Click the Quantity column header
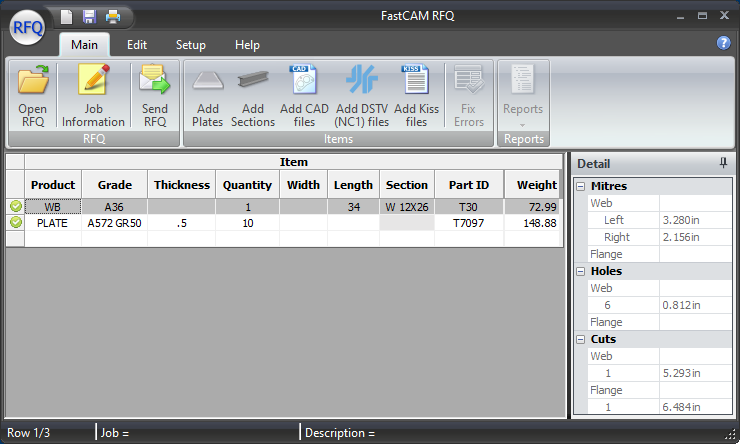Screen dimensions: 740x444 pos(247,185)
